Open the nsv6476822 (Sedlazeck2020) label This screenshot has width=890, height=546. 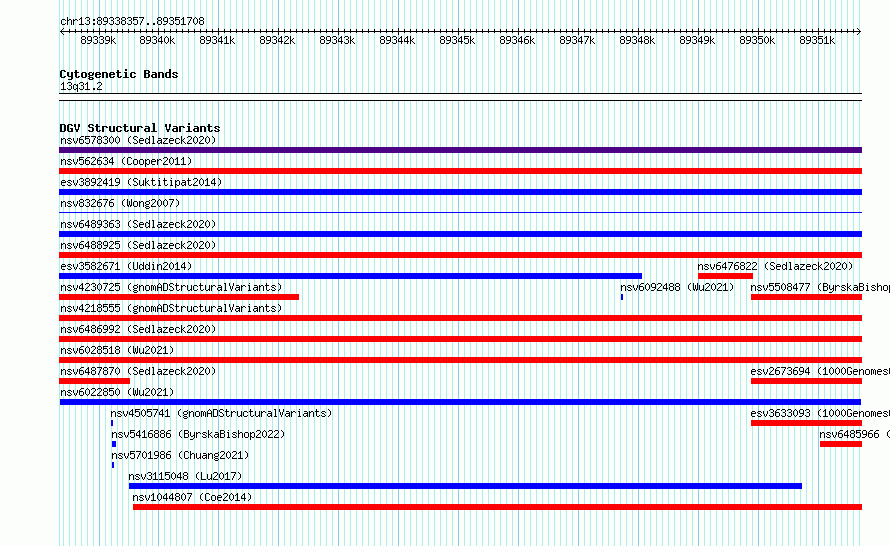pos(775,266)
